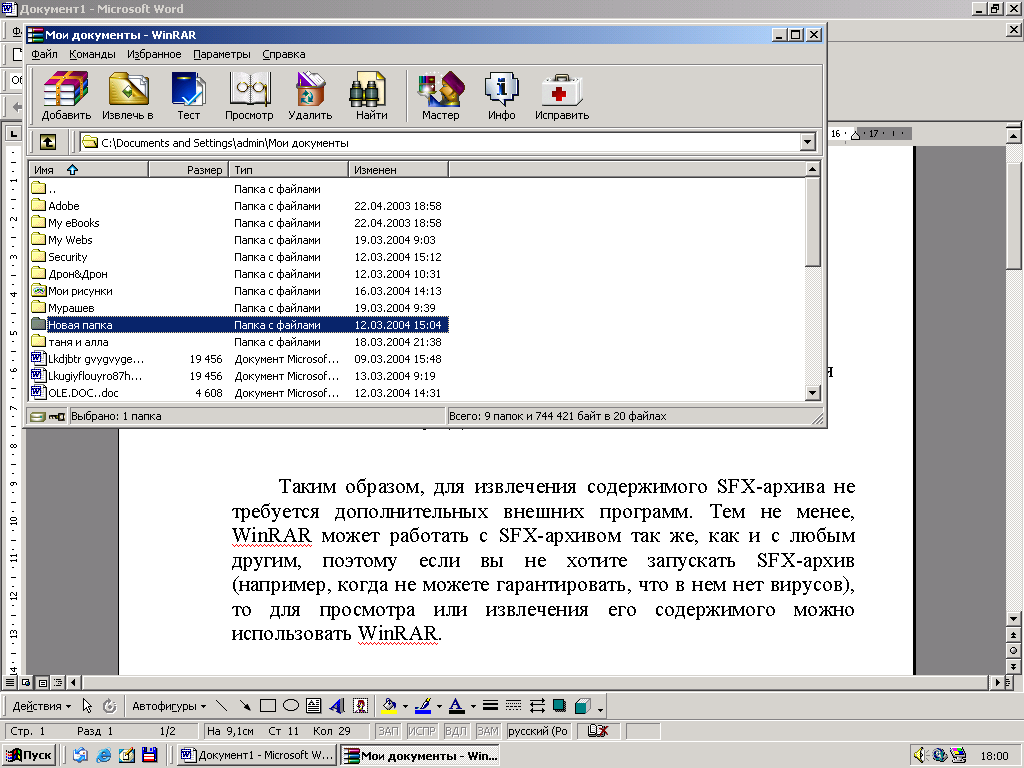Click the Пуск start button
The image size is (1024, 768).
point(29,756)
